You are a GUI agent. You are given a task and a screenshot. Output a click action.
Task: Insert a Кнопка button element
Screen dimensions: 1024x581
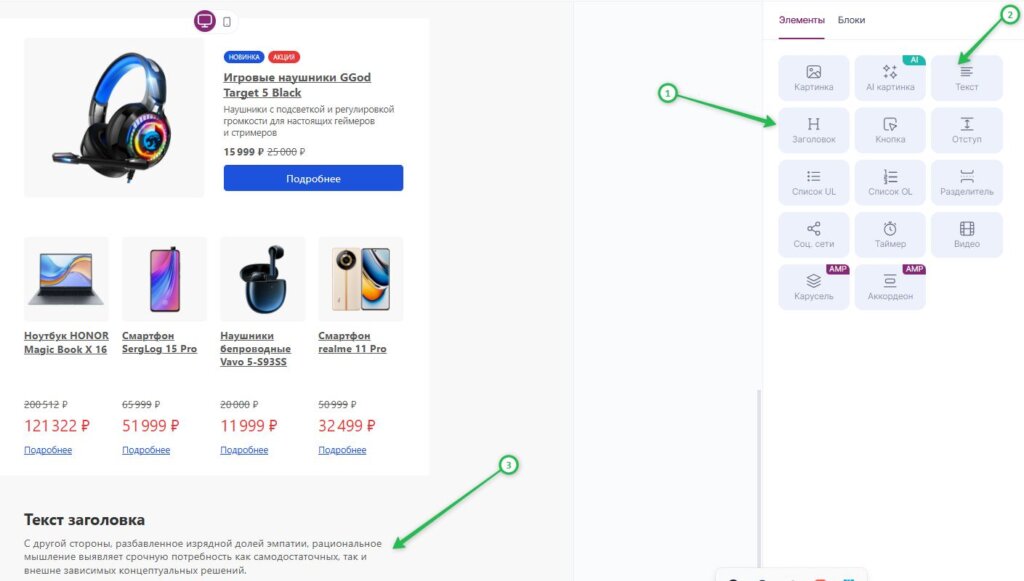tap(890, 129)
